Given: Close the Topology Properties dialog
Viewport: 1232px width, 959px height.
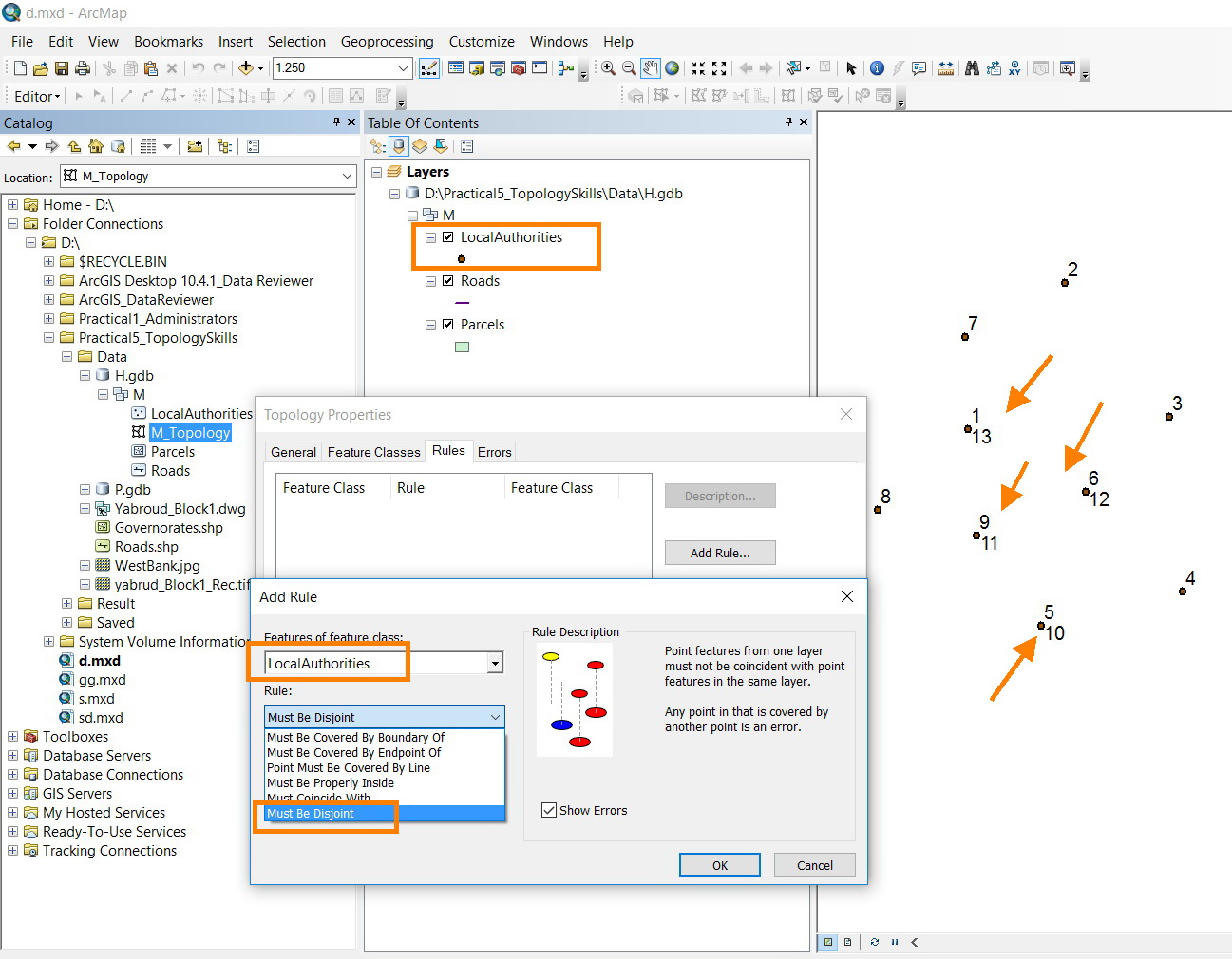Looking at the screenshot, I should 846,414.
